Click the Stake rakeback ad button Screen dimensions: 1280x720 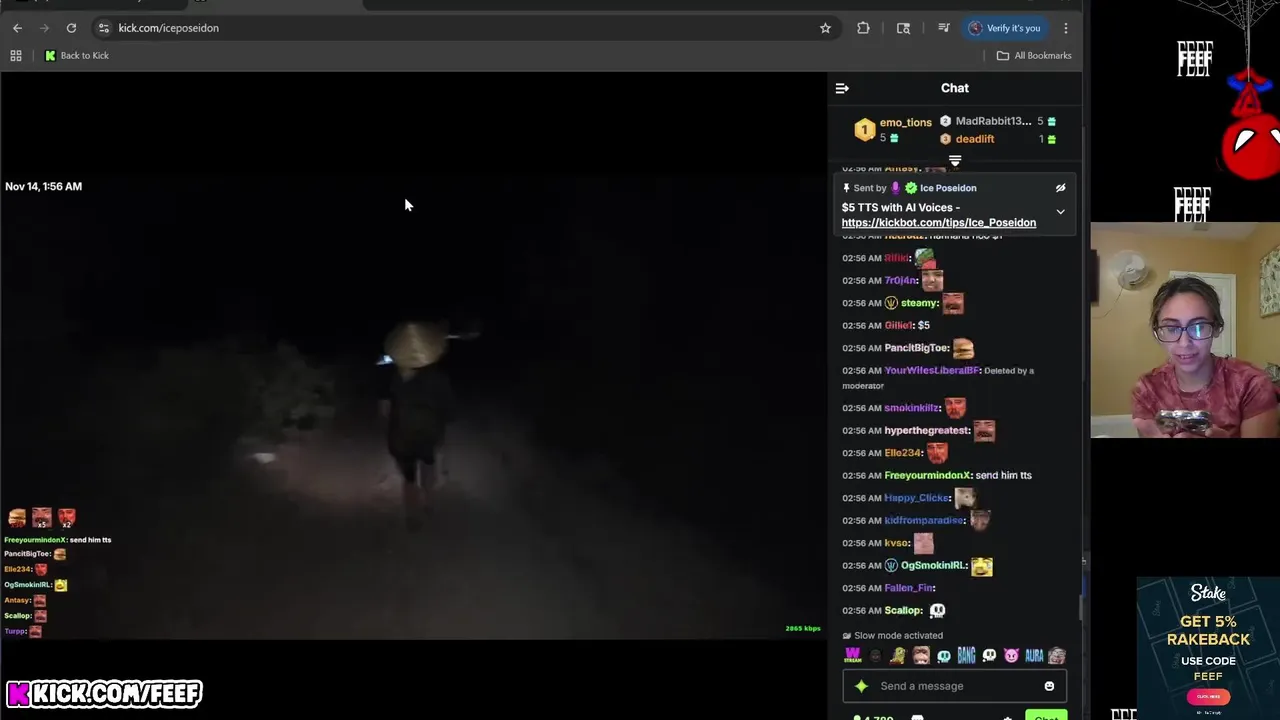tap(1208, 696)
